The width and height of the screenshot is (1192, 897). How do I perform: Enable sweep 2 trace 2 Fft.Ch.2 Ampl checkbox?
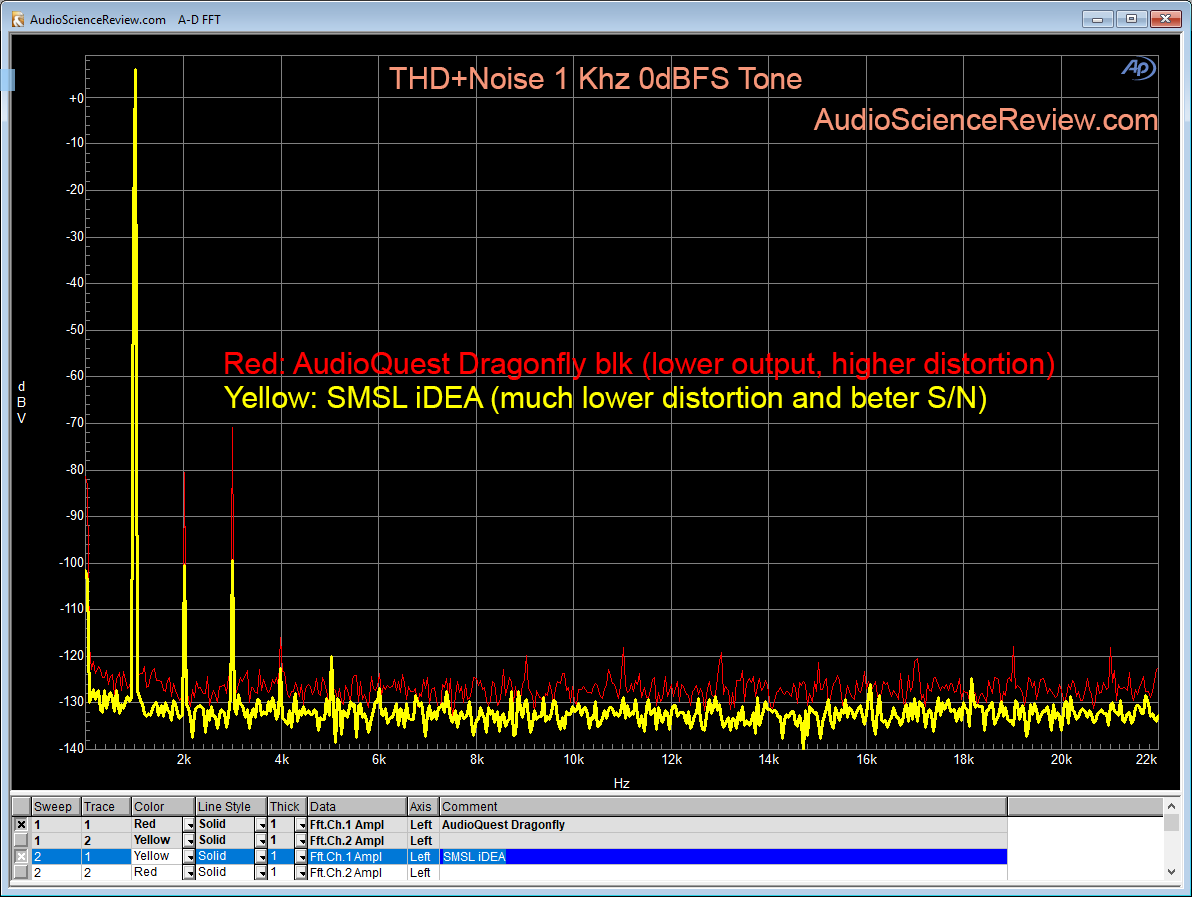[x=21, y=873]
